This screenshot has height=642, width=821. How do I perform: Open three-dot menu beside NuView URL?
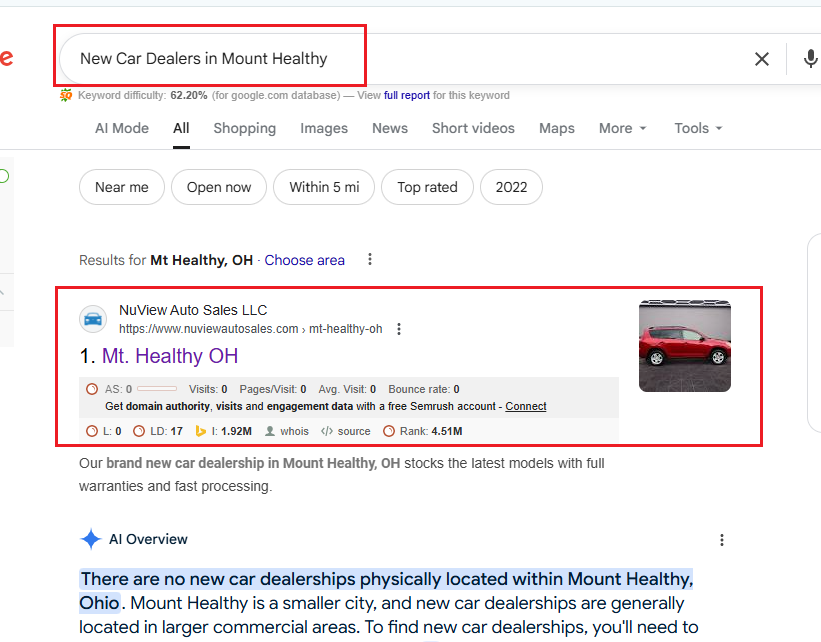click(399, 329)
